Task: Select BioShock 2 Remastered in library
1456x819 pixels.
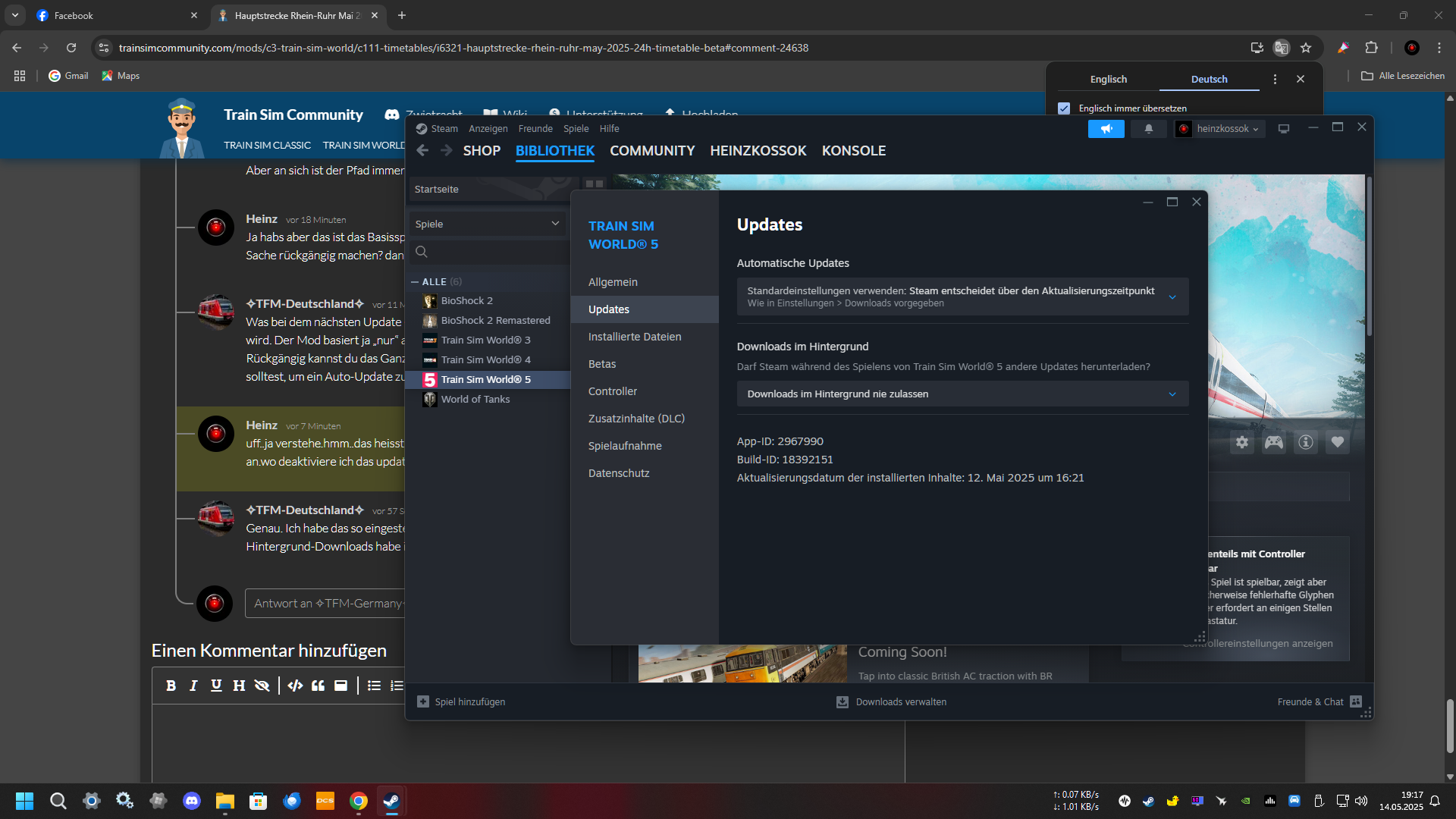Action: (x=488, y=321)
